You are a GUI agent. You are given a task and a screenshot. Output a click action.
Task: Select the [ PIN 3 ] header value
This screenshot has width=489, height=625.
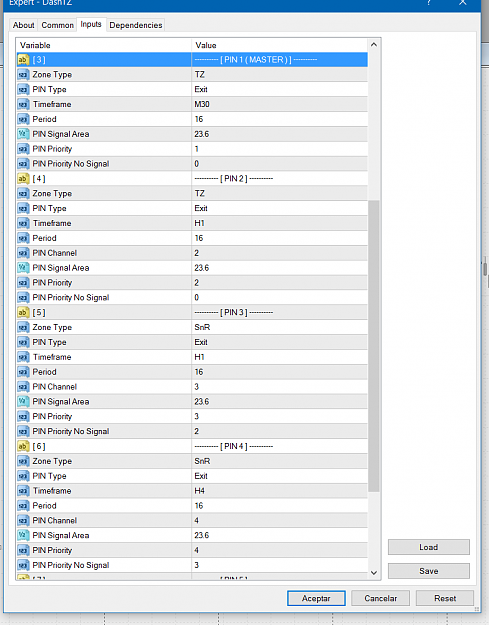(x=279, y=312)
